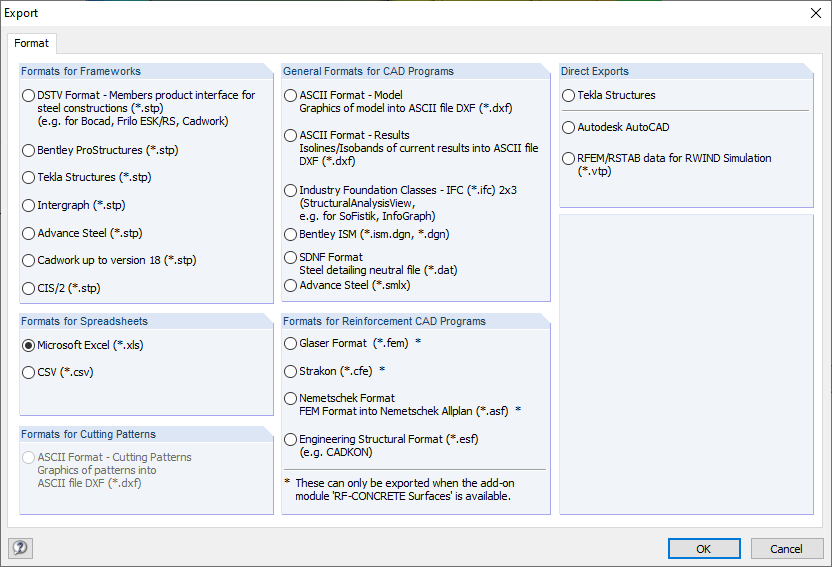Select the Format tab
Screen dimensions: 832x567
(32, 43)
